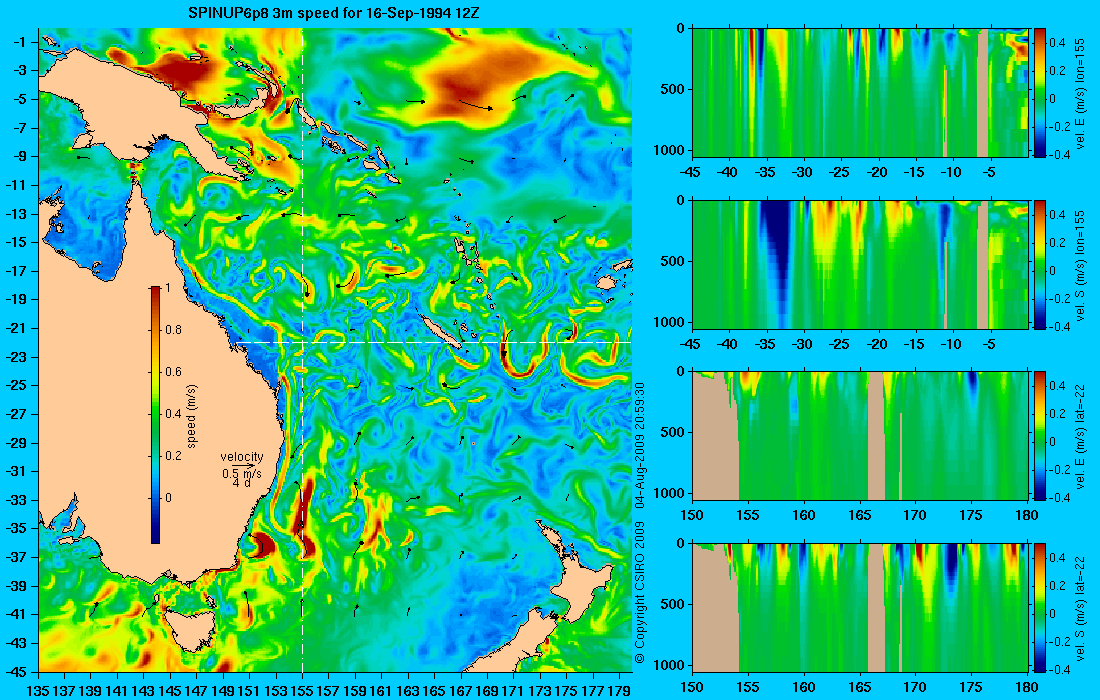1100x700 pixels.
Task: Click the "speed (m/s)" colorbar label
Action: (192, 415)
